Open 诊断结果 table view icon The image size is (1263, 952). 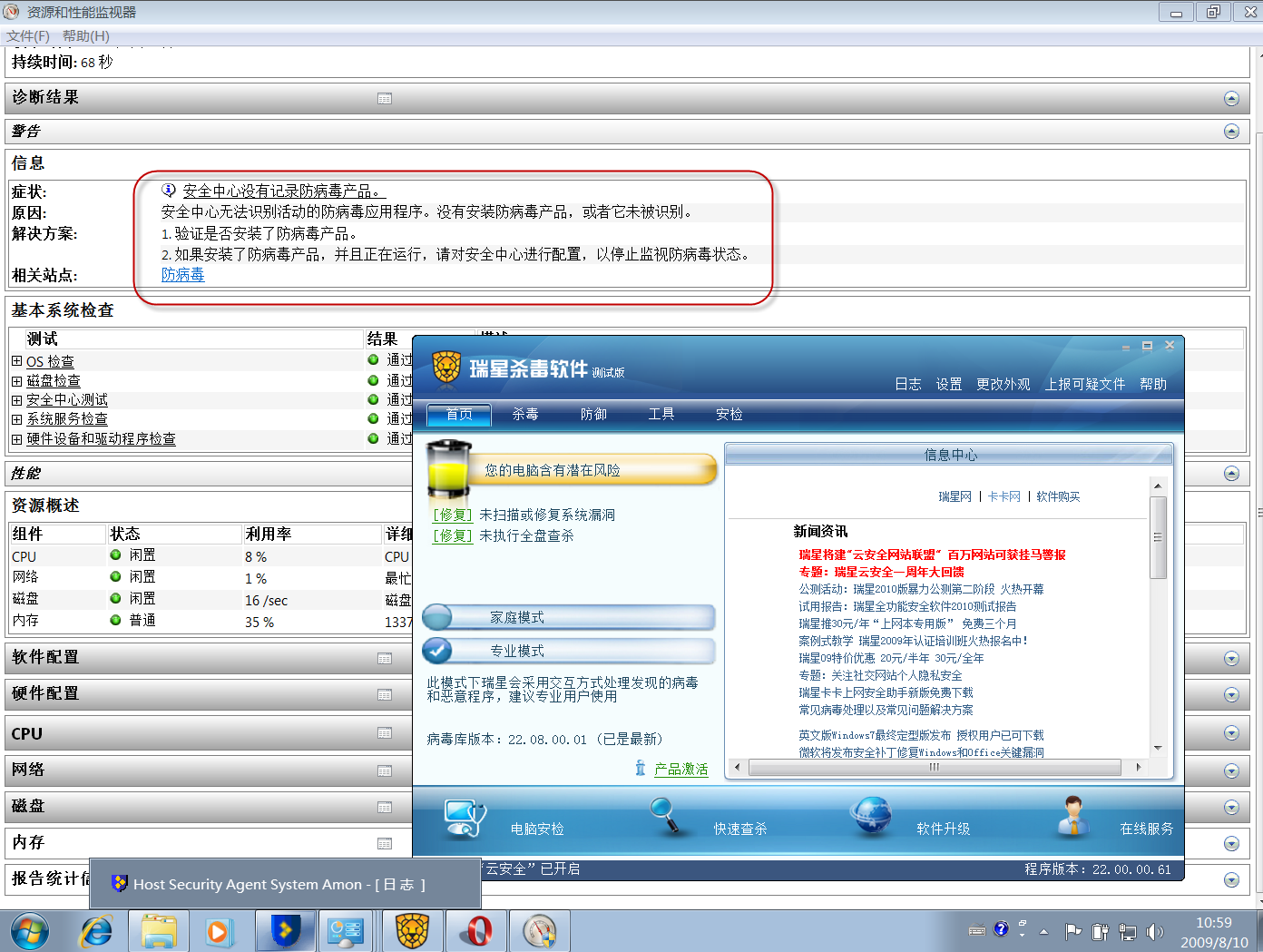[385, 98]
